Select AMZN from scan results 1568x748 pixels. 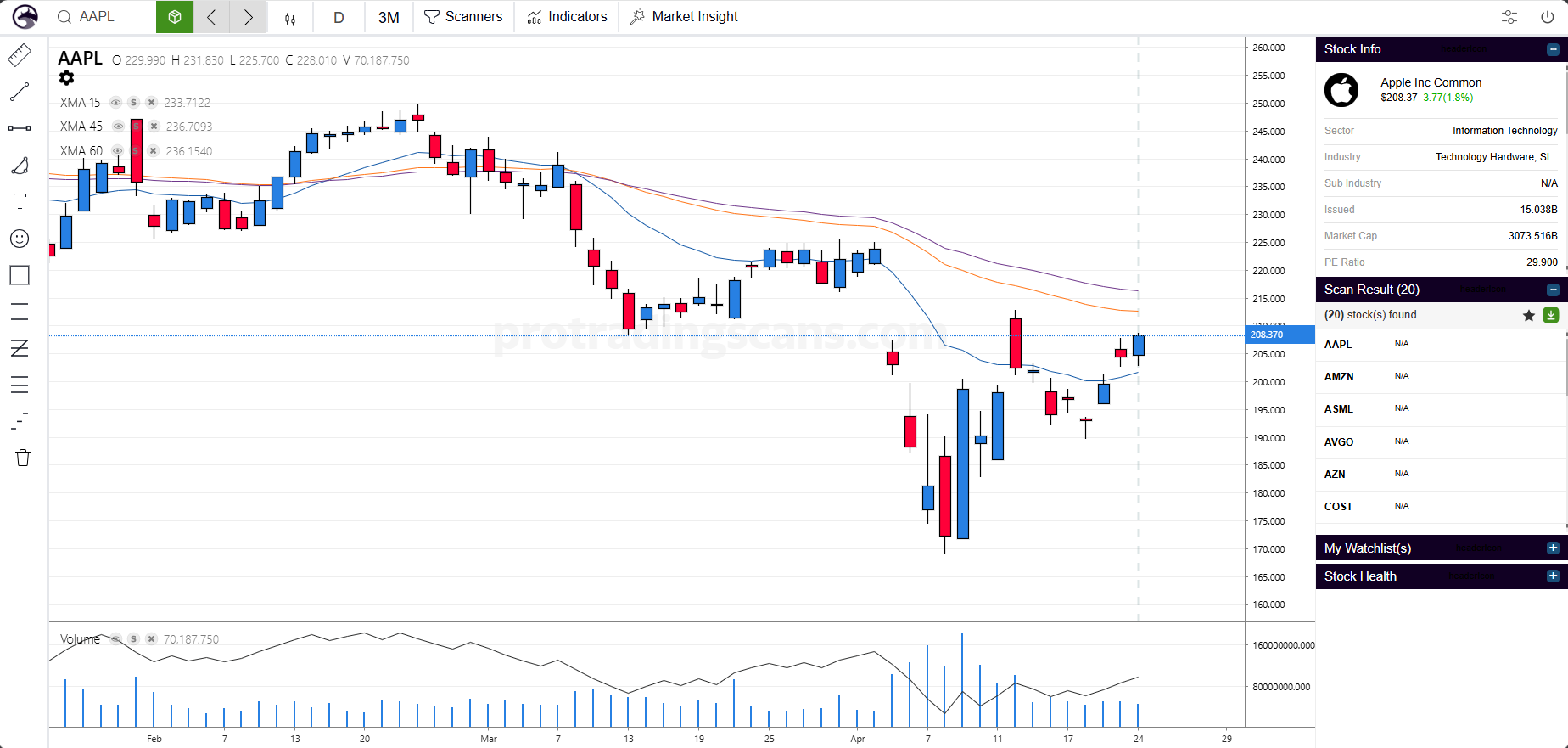1339,377
